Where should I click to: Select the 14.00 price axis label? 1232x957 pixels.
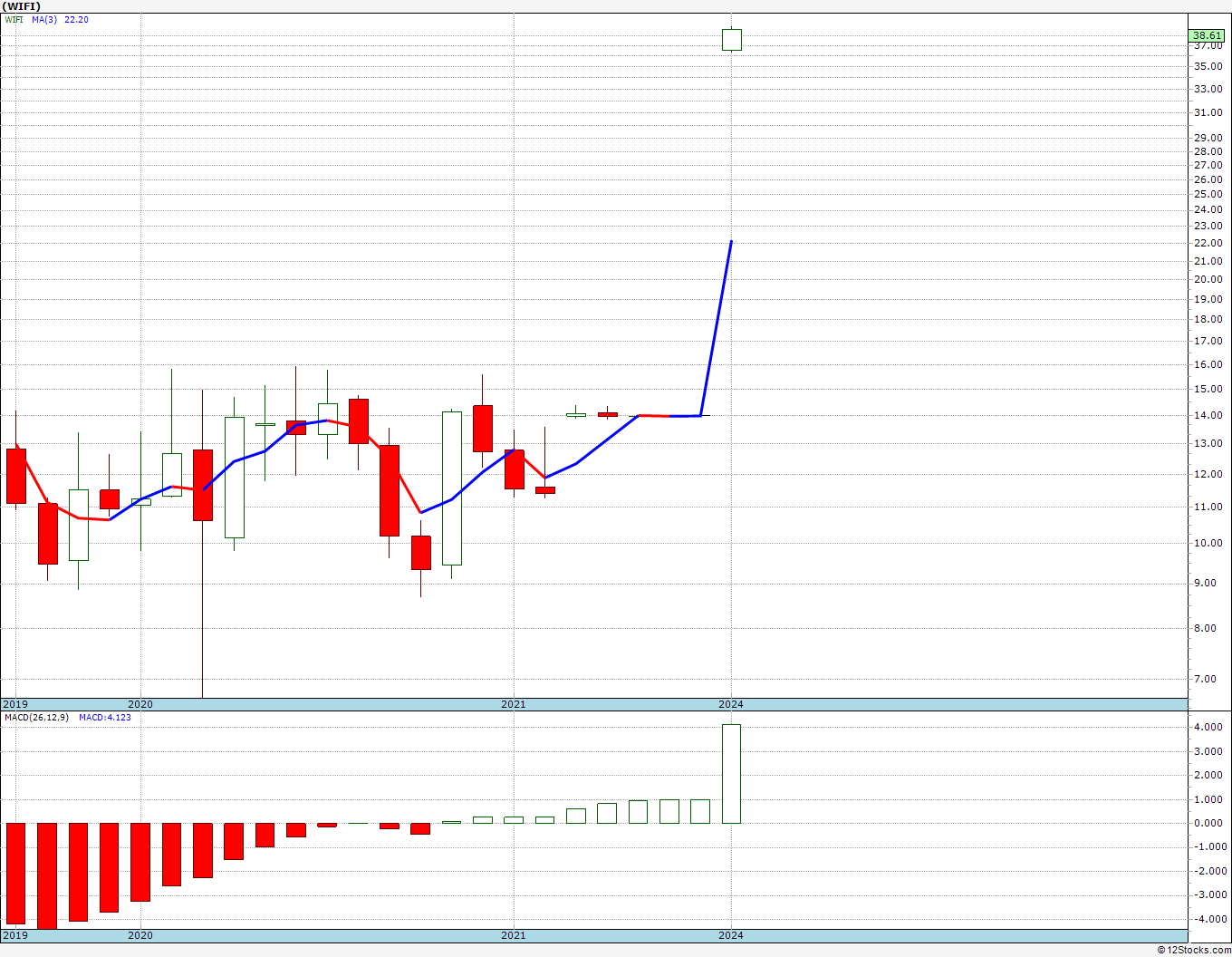(x=1208, y=415)
